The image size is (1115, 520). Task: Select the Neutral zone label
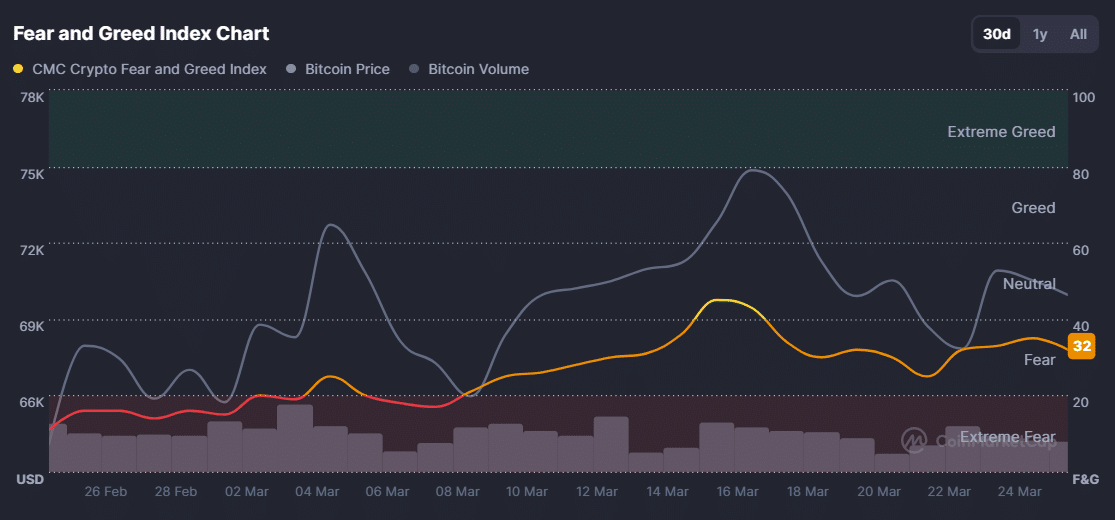click(1029, 284)
